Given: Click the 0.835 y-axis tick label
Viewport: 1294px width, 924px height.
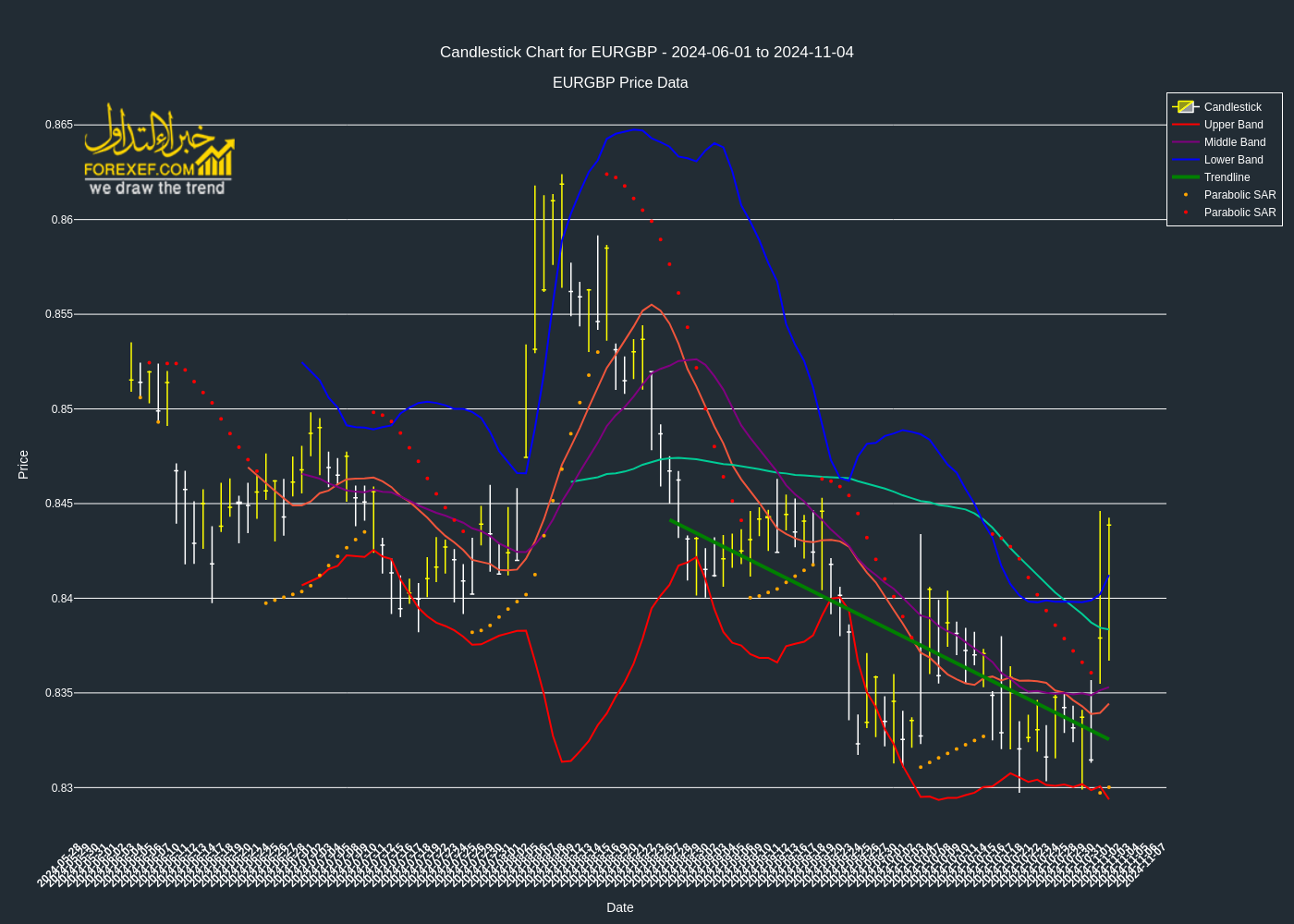Looking at the screenshot, I should tap(59, 693).
